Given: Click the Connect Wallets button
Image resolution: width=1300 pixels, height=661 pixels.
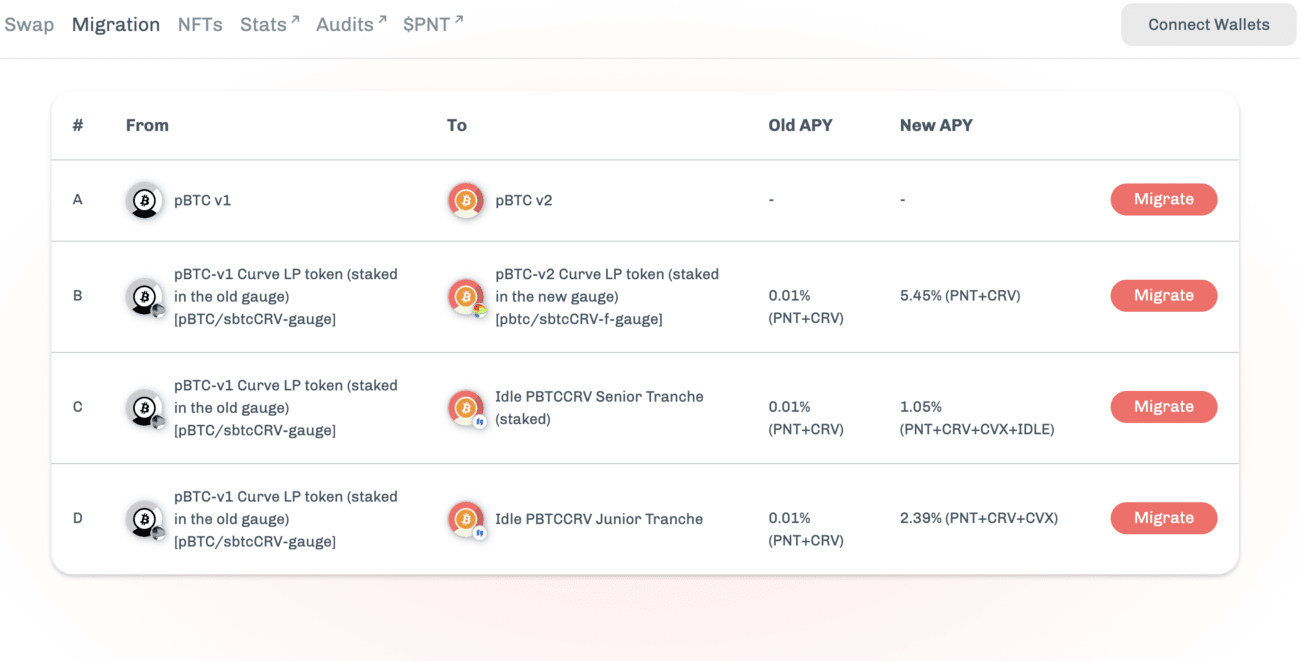Looking at the screenshot, I should (1209, 25).
